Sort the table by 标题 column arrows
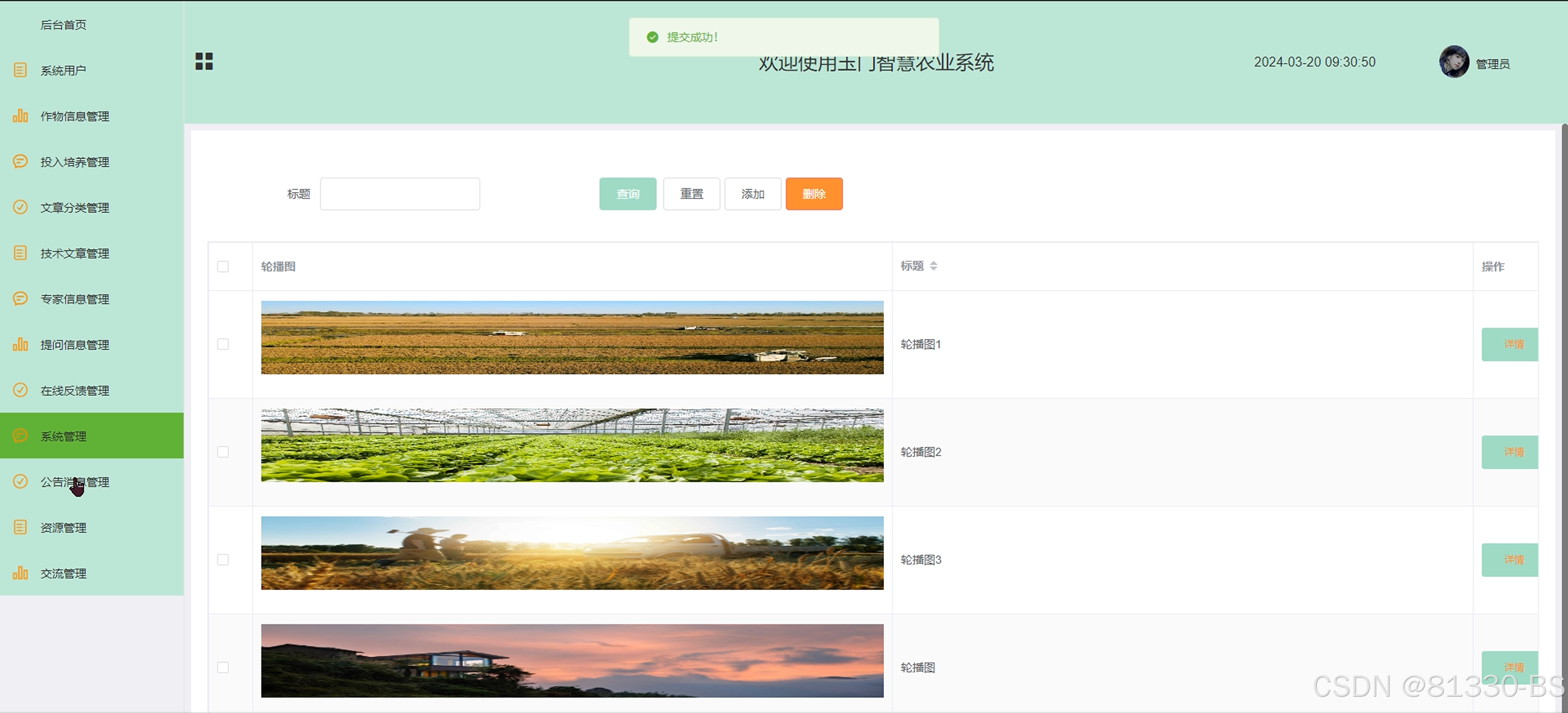 (x=933, y=266)
